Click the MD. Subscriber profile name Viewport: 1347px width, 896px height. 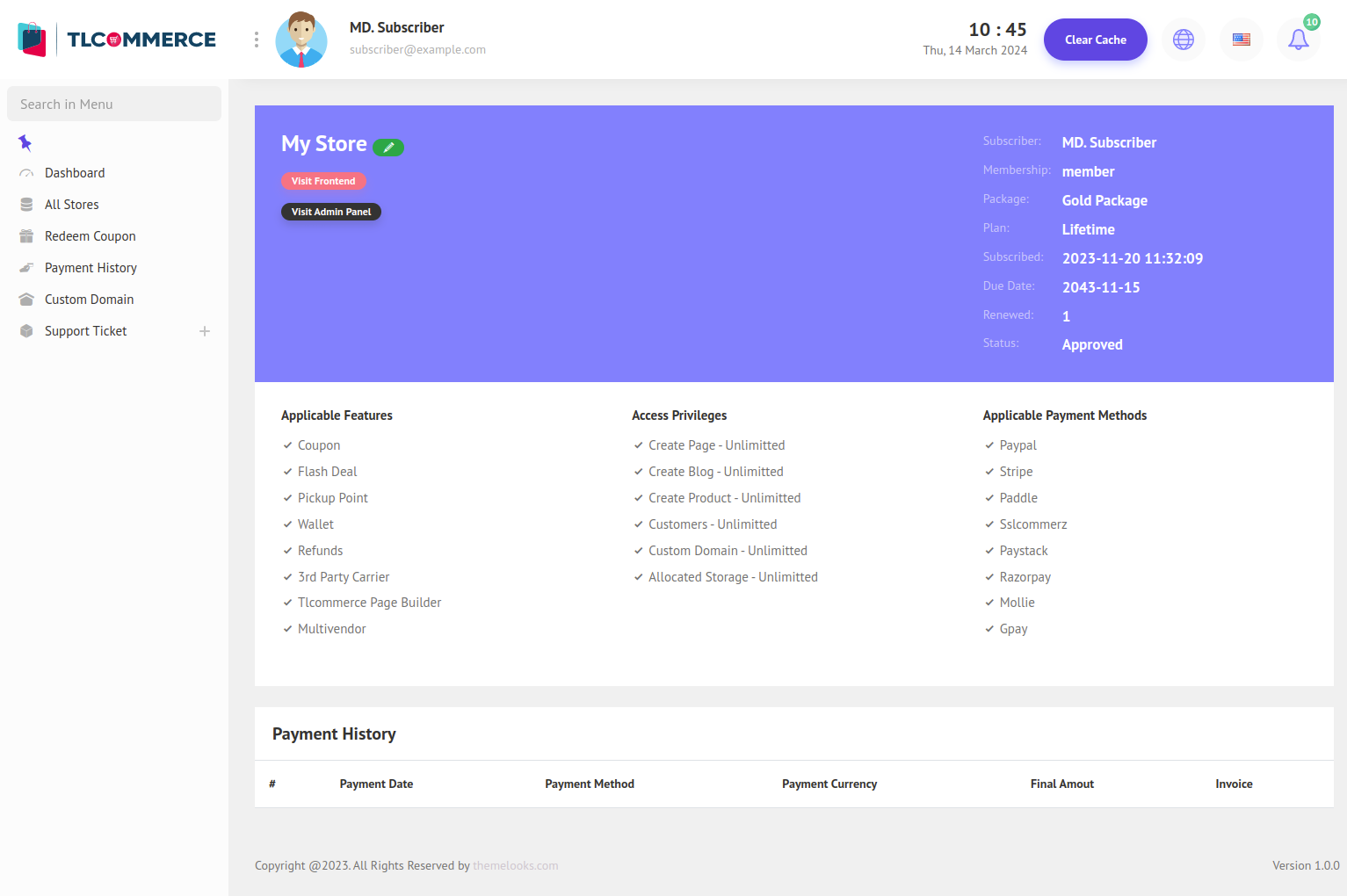coord(396,27)
